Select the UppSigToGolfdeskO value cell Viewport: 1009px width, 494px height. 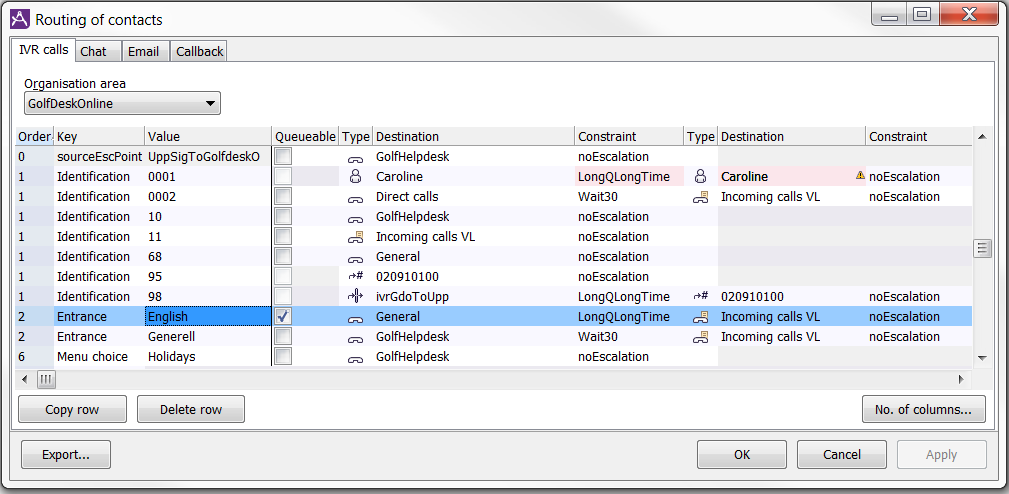click(x=208, y=156)
